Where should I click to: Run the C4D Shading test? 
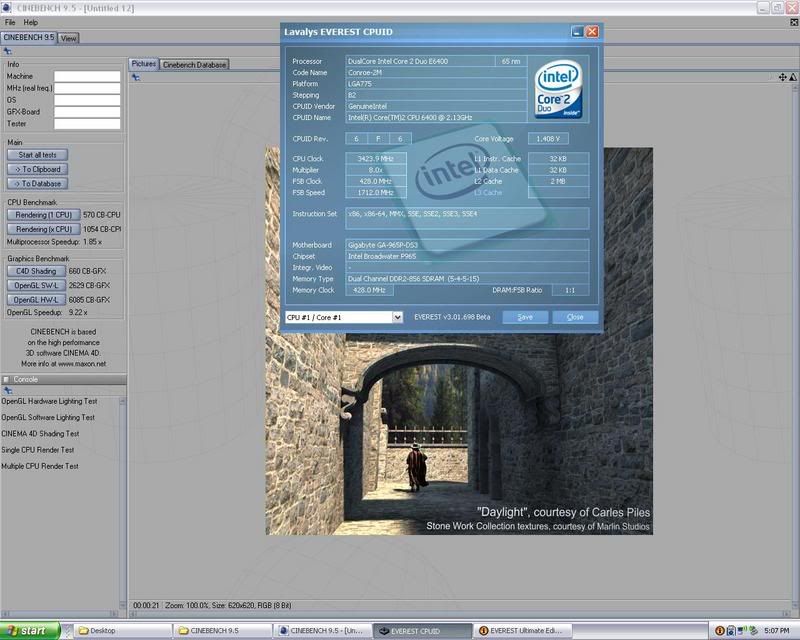click(x=36, y=271)
